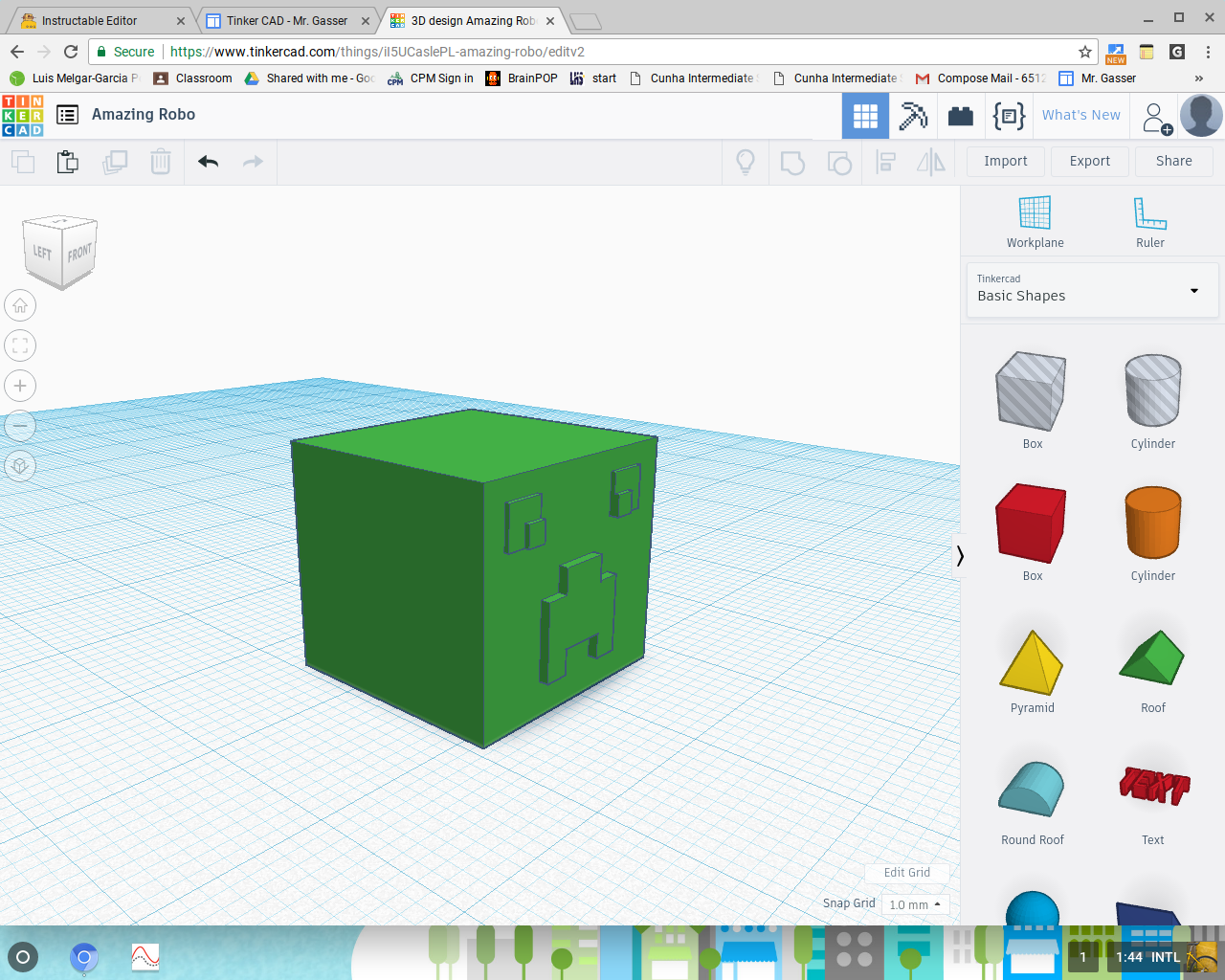Click the Amazing Robo design title
The height and width of the screenshot is (980, 1225).
[x=144, y=114]
